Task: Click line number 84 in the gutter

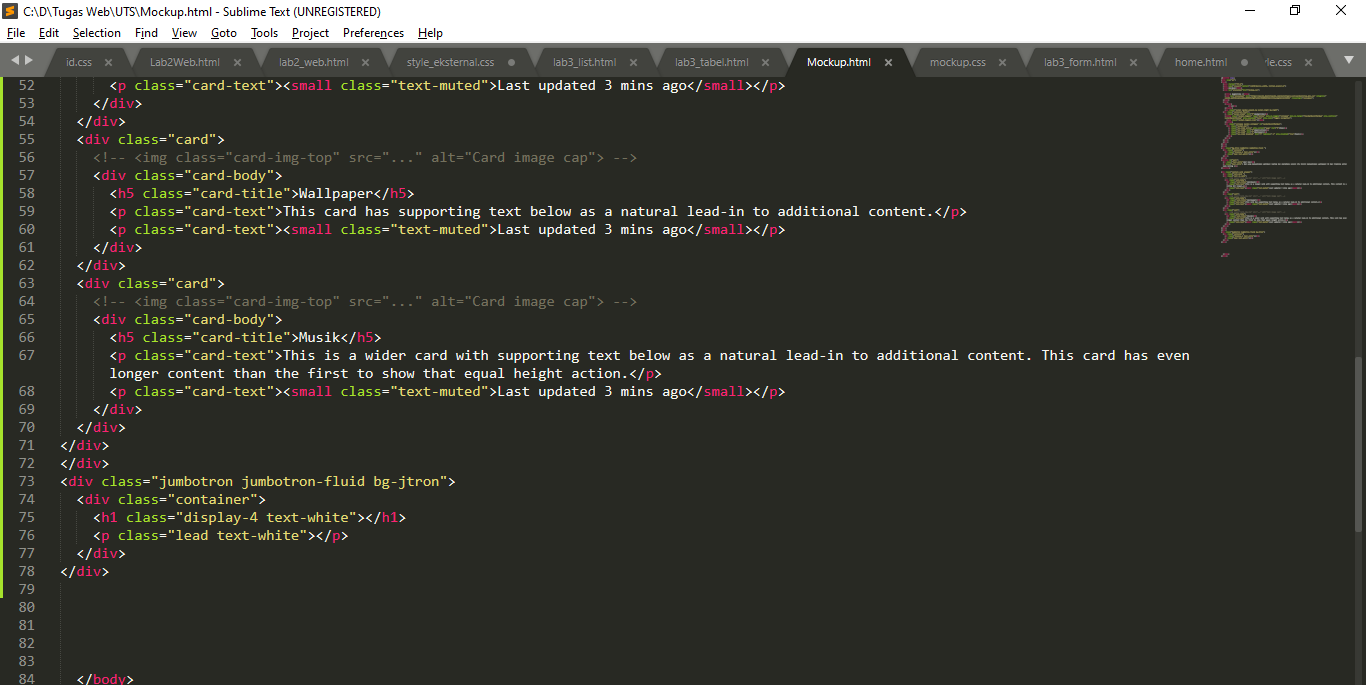Action: pos(26,679)
